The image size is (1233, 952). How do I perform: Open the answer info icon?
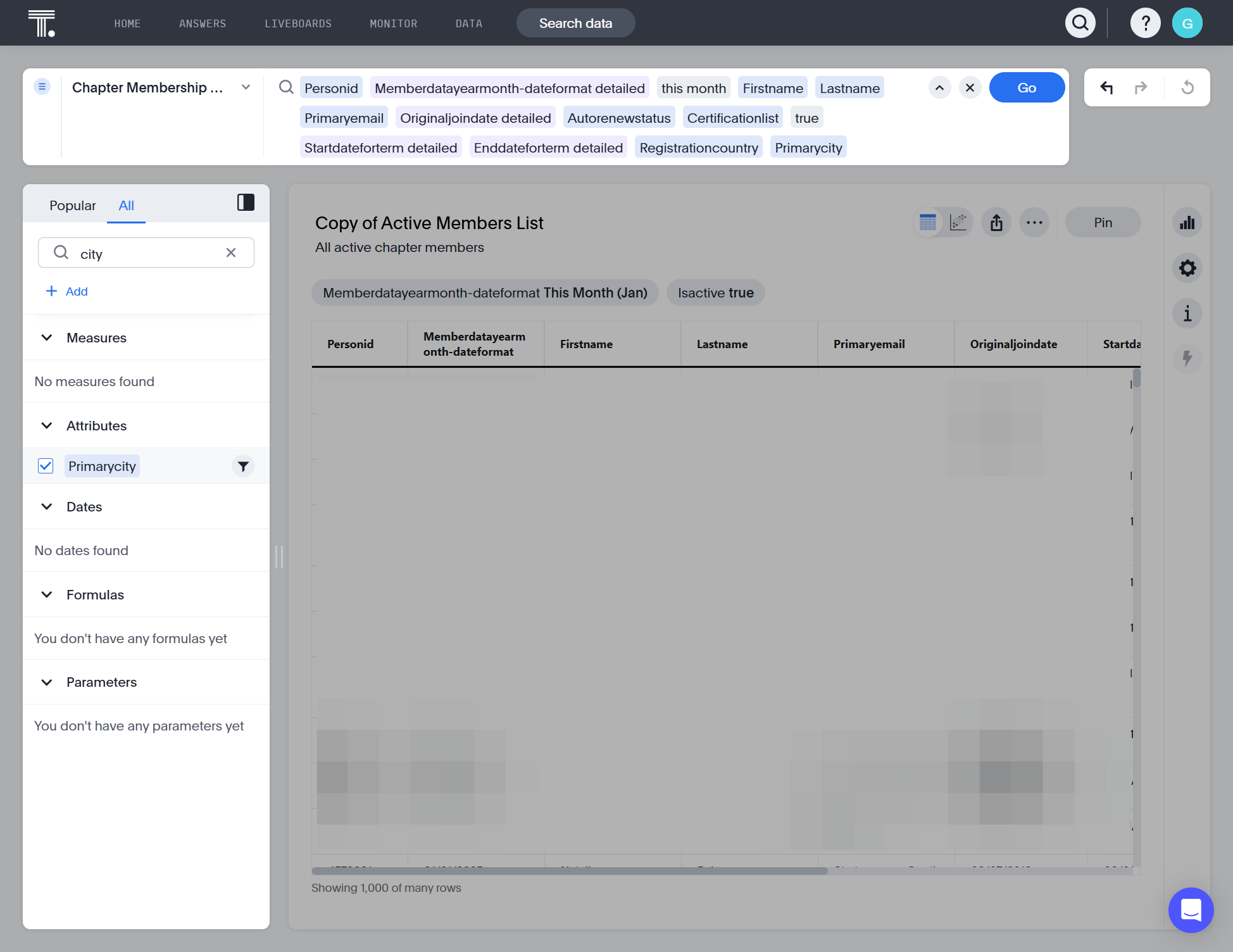tap(1187, 313)
